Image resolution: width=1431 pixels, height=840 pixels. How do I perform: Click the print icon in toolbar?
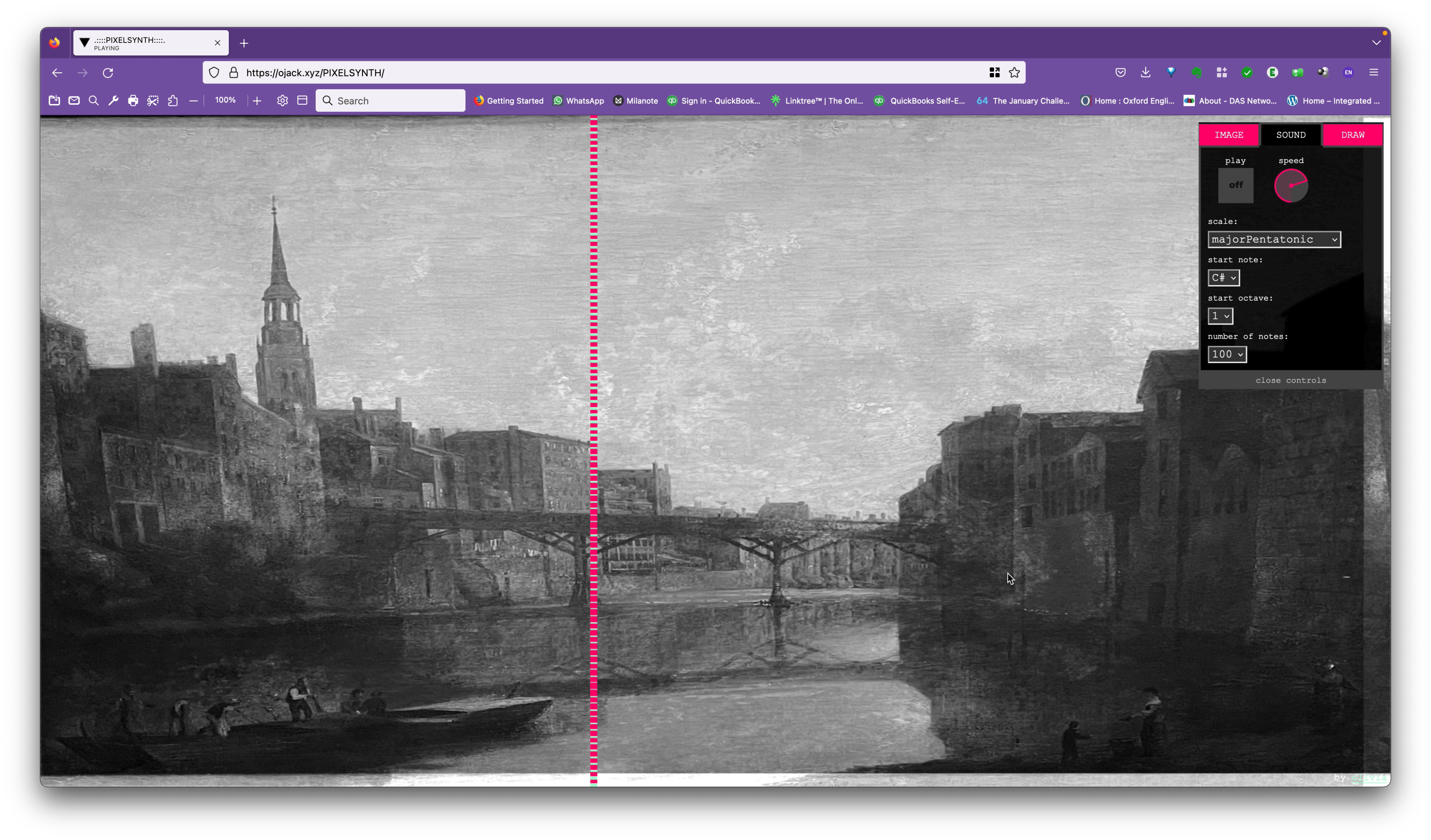click(133, 100)
